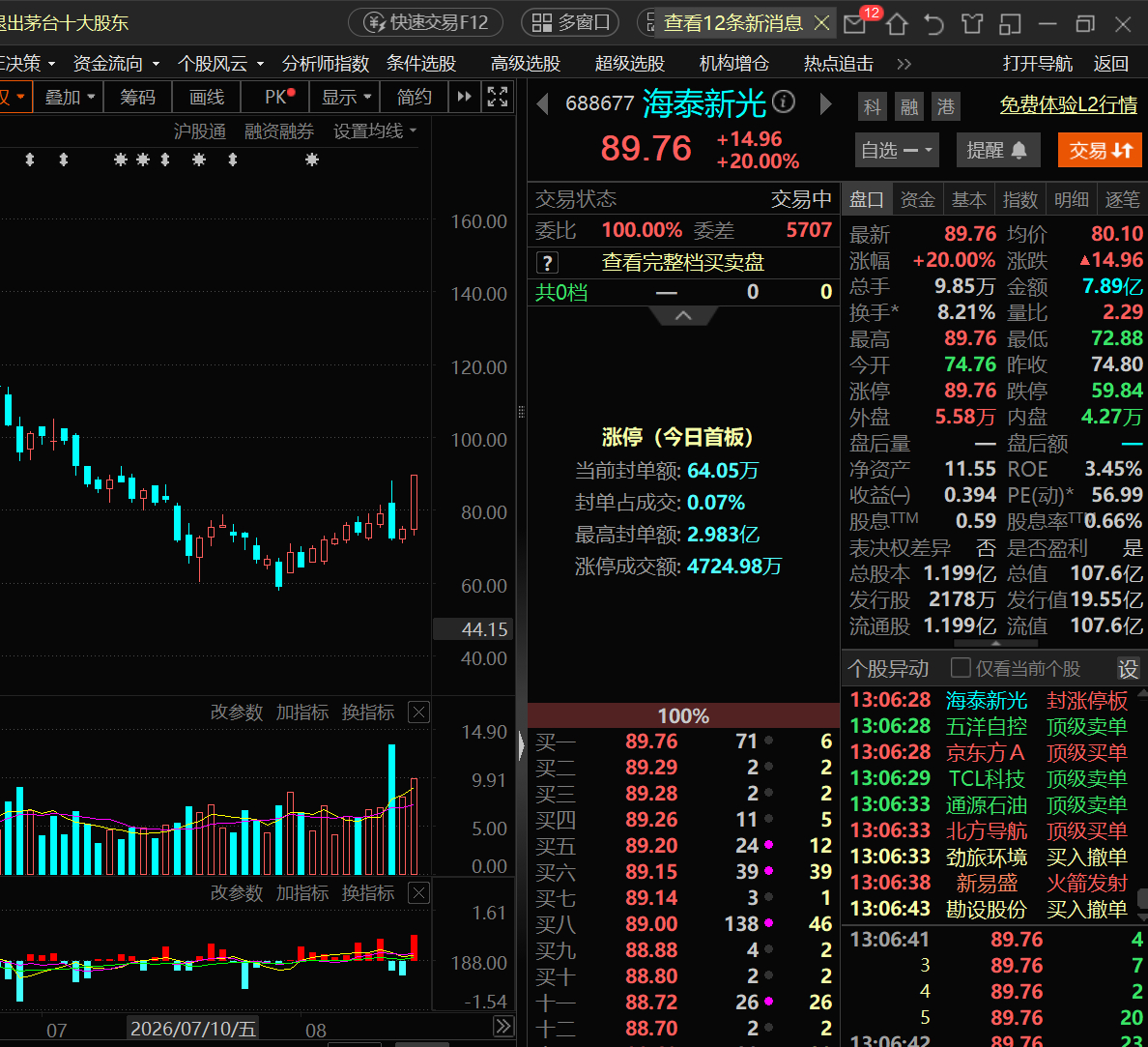
Task: Toggle 沪股通 indicator
Action: [200, 131]
